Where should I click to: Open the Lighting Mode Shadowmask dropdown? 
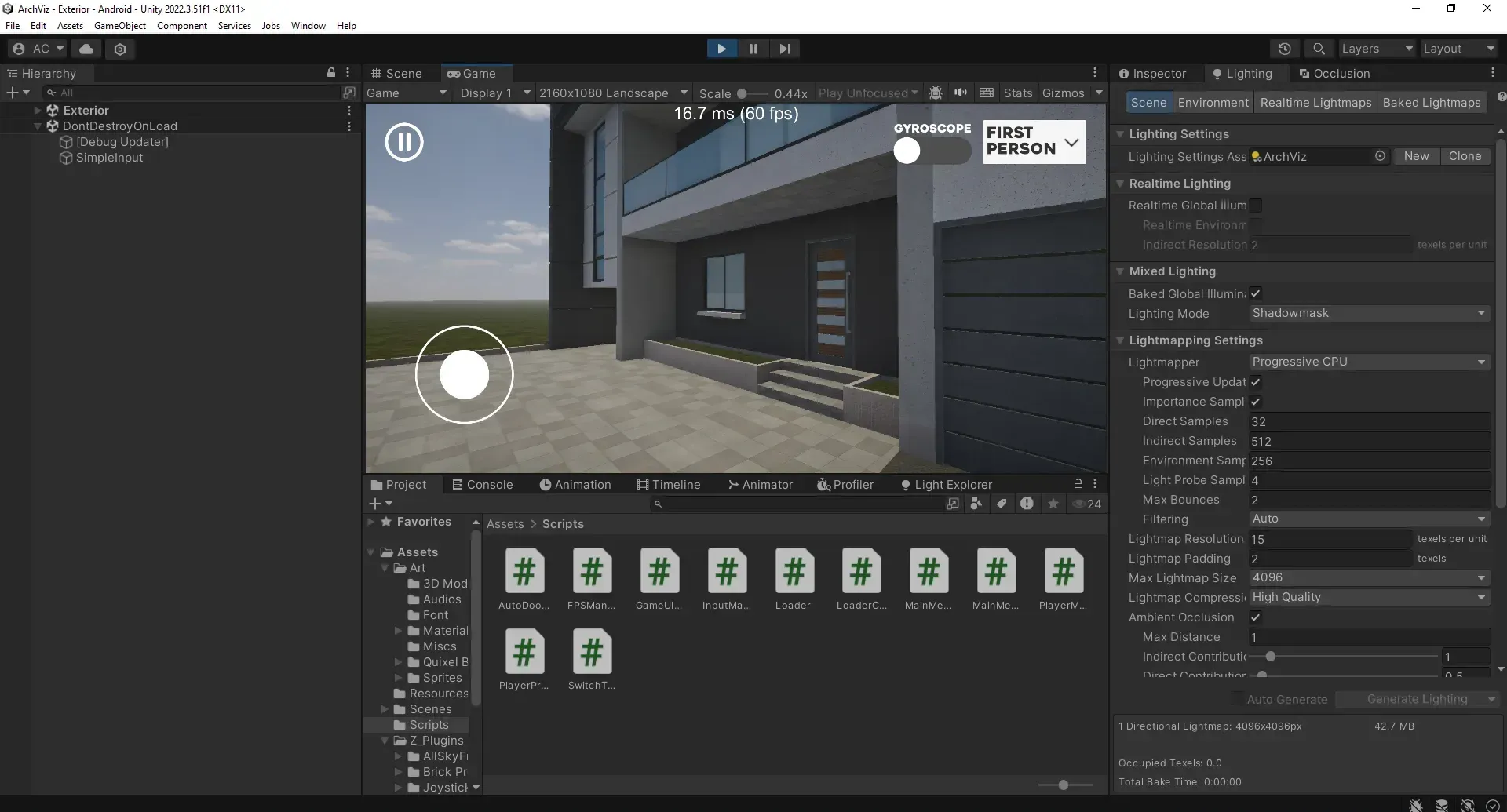tap(1370, 313)
